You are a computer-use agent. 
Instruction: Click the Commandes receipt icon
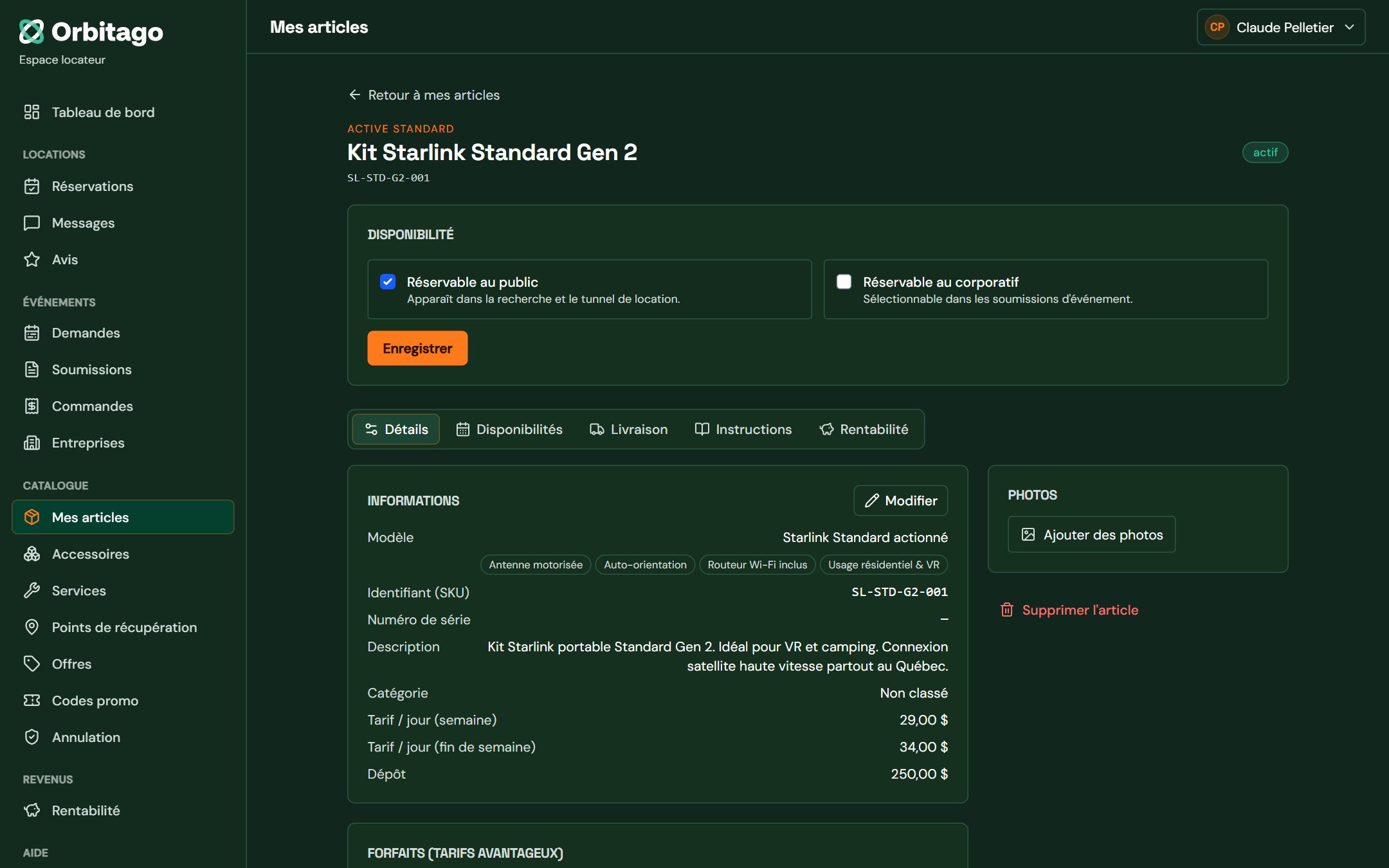pos(32,406)
